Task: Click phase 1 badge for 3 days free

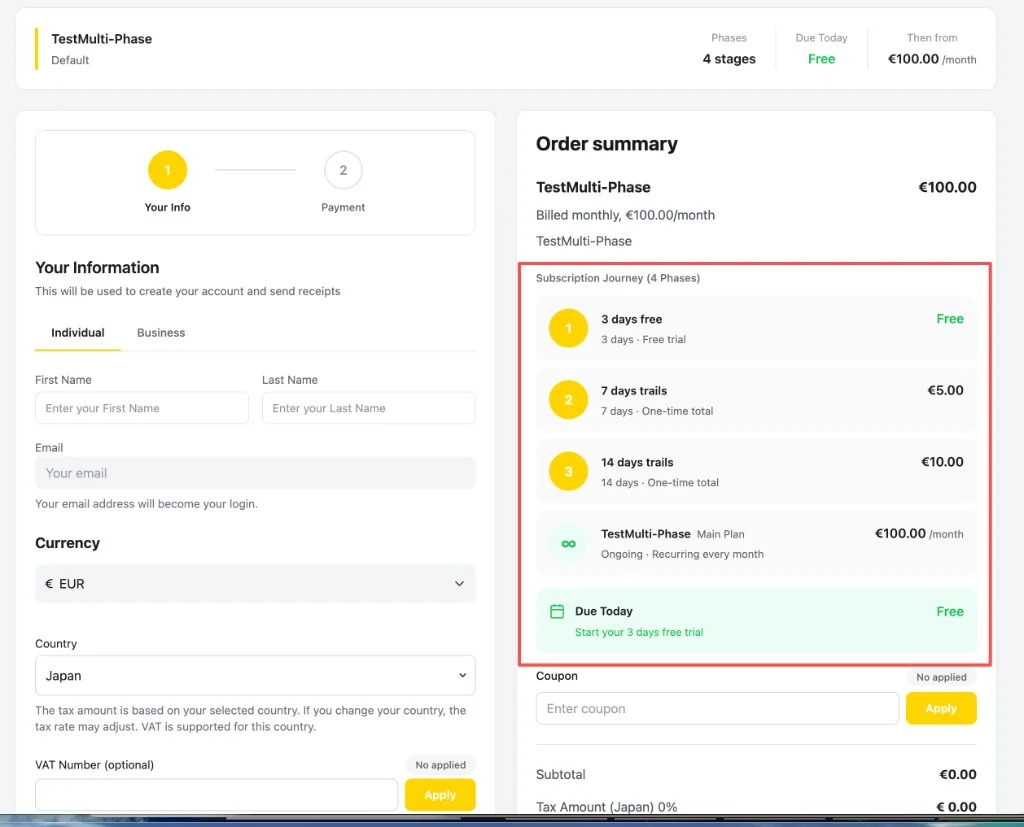Action: coord(568,328)
